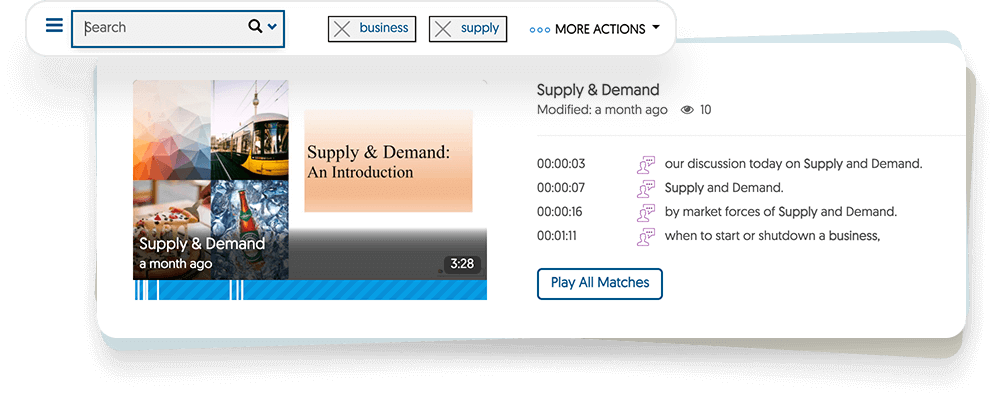The width and height of the screenshot is (994, 394).
Task: Open the Supply & Demand title link
Action: pos(598,90)
